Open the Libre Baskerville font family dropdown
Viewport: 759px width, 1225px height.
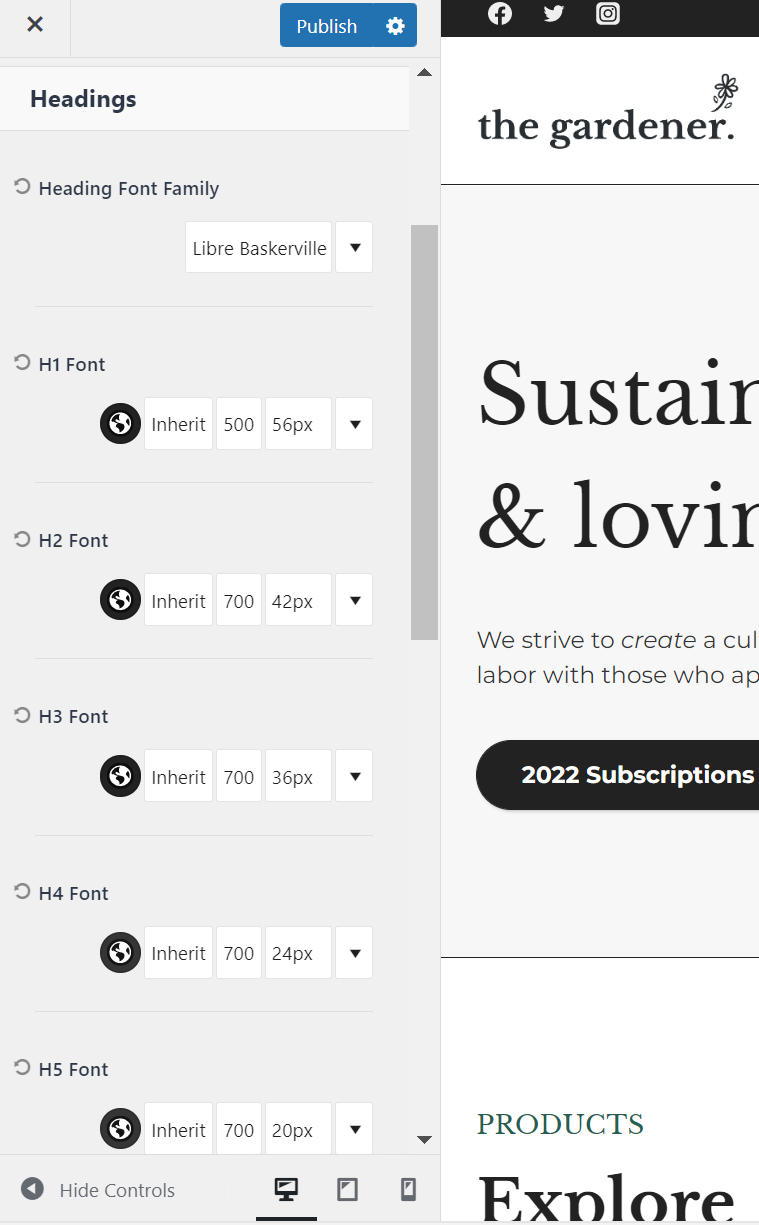click(x=354, y=247)
